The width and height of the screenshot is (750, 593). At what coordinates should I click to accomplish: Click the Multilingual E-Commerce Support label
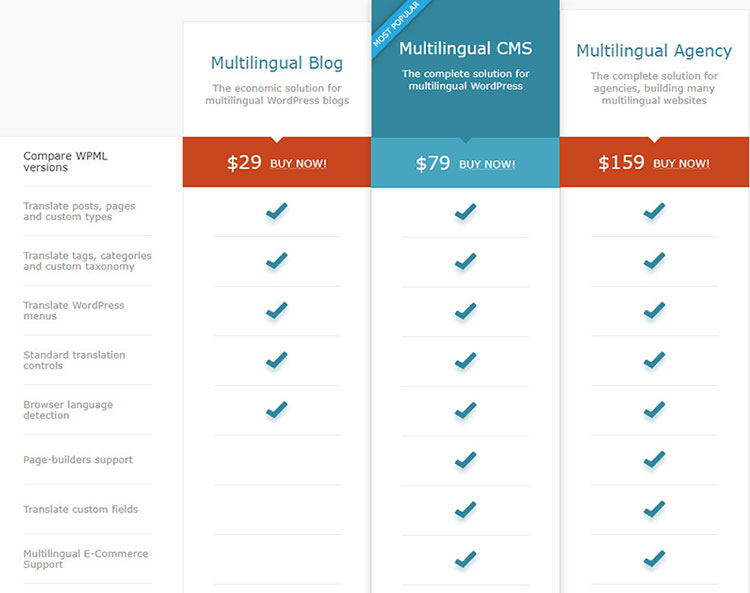coord(85,559)
